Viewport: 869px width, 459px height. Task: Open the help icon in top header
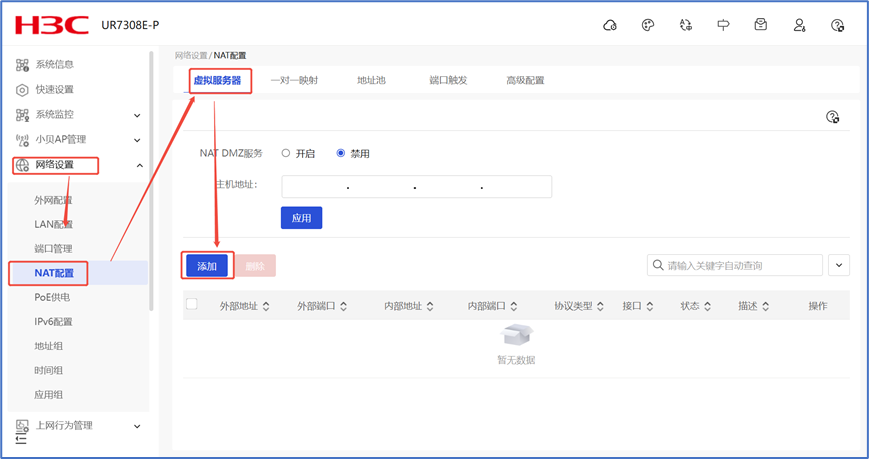[x=838, y=25]
